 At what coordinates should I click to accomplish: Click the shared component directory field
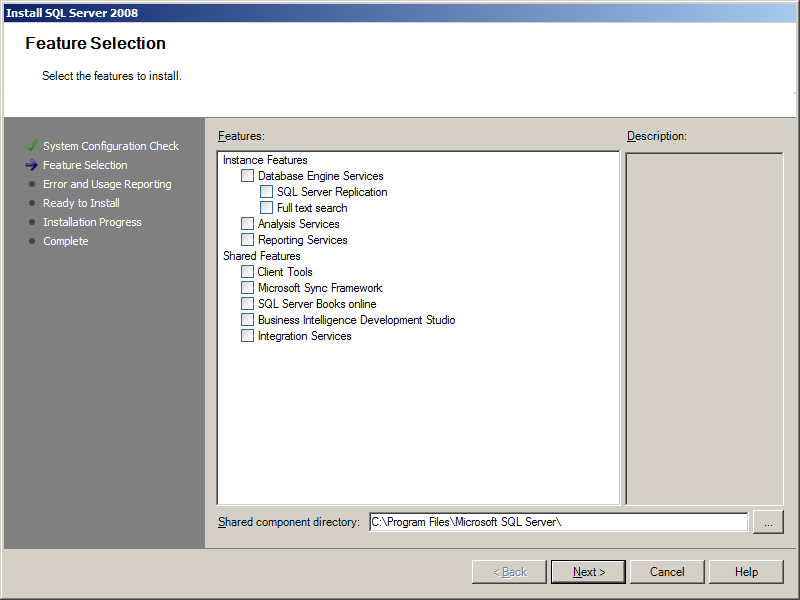tap(557, 522)
